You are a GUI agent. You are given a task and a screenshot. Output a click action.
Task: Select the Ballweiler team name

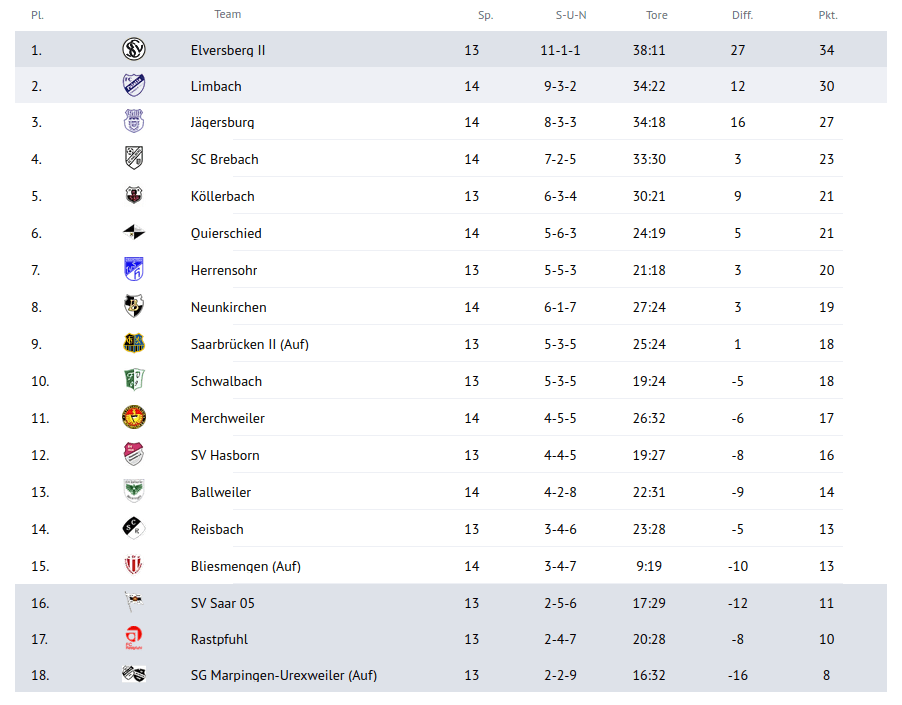click(221, 492)
